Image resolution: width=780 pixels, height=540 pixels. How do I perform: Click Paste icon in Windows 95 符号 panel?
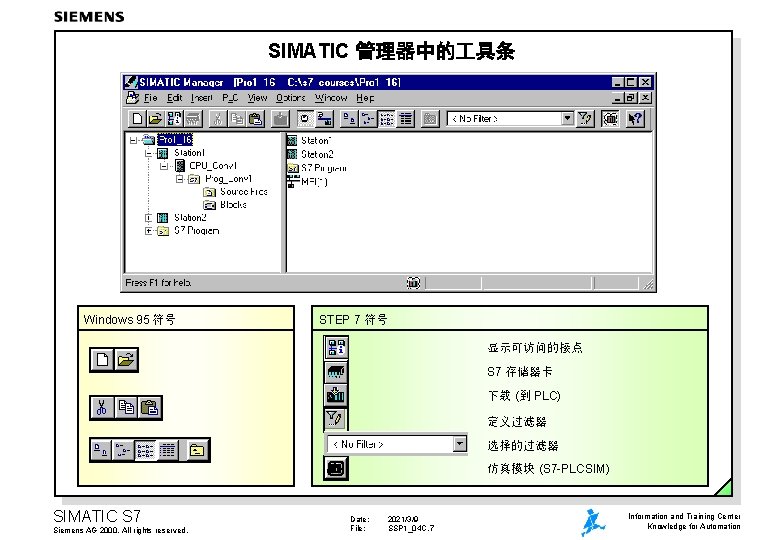(x=150, y=408)
